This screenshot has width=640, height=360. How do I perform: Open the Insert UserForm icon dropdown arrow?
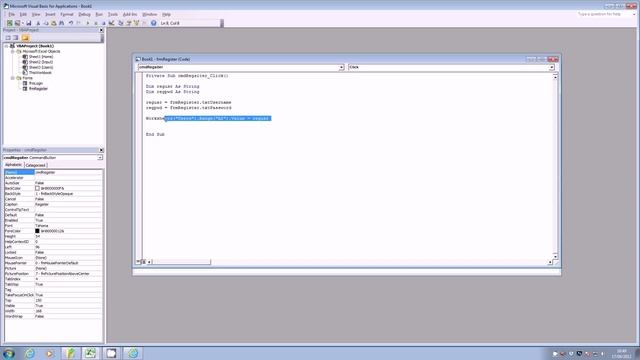tap(22, 23)
